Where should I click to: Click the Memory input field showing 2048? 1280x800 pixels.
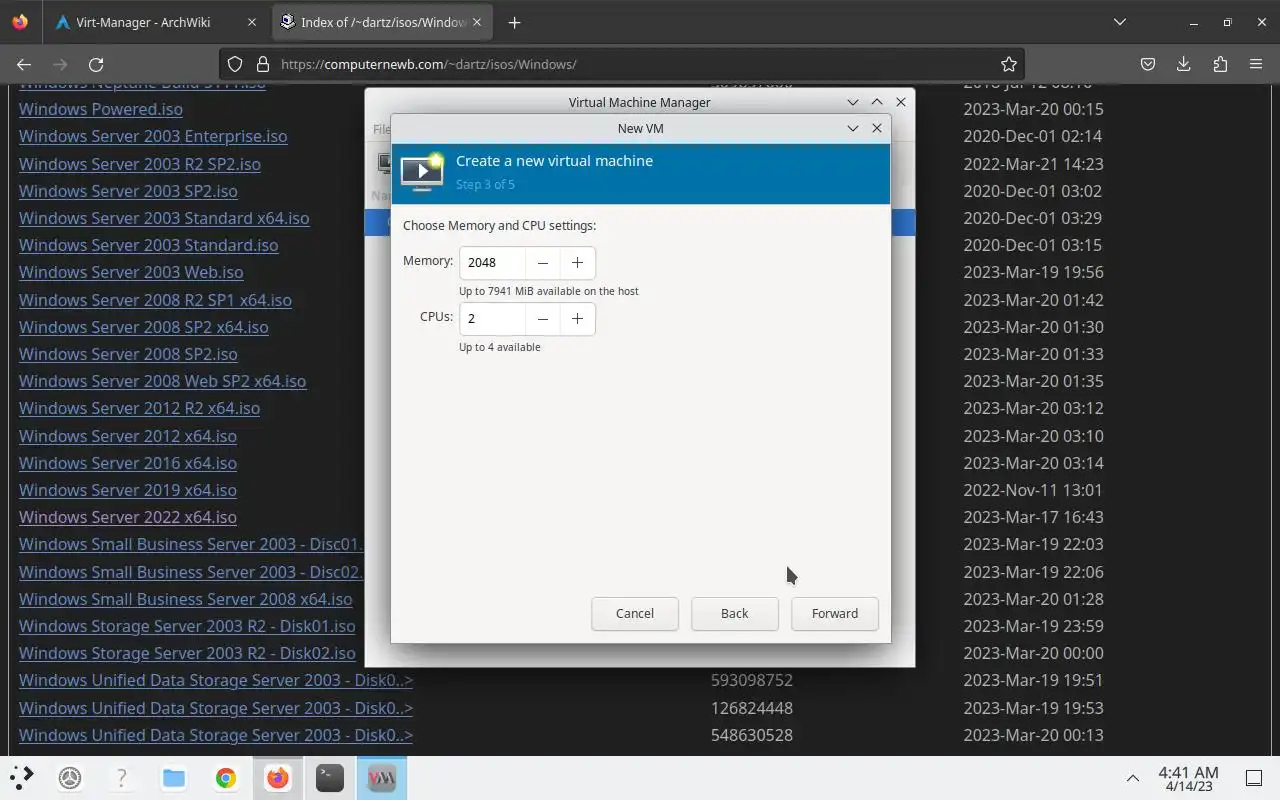493,263
